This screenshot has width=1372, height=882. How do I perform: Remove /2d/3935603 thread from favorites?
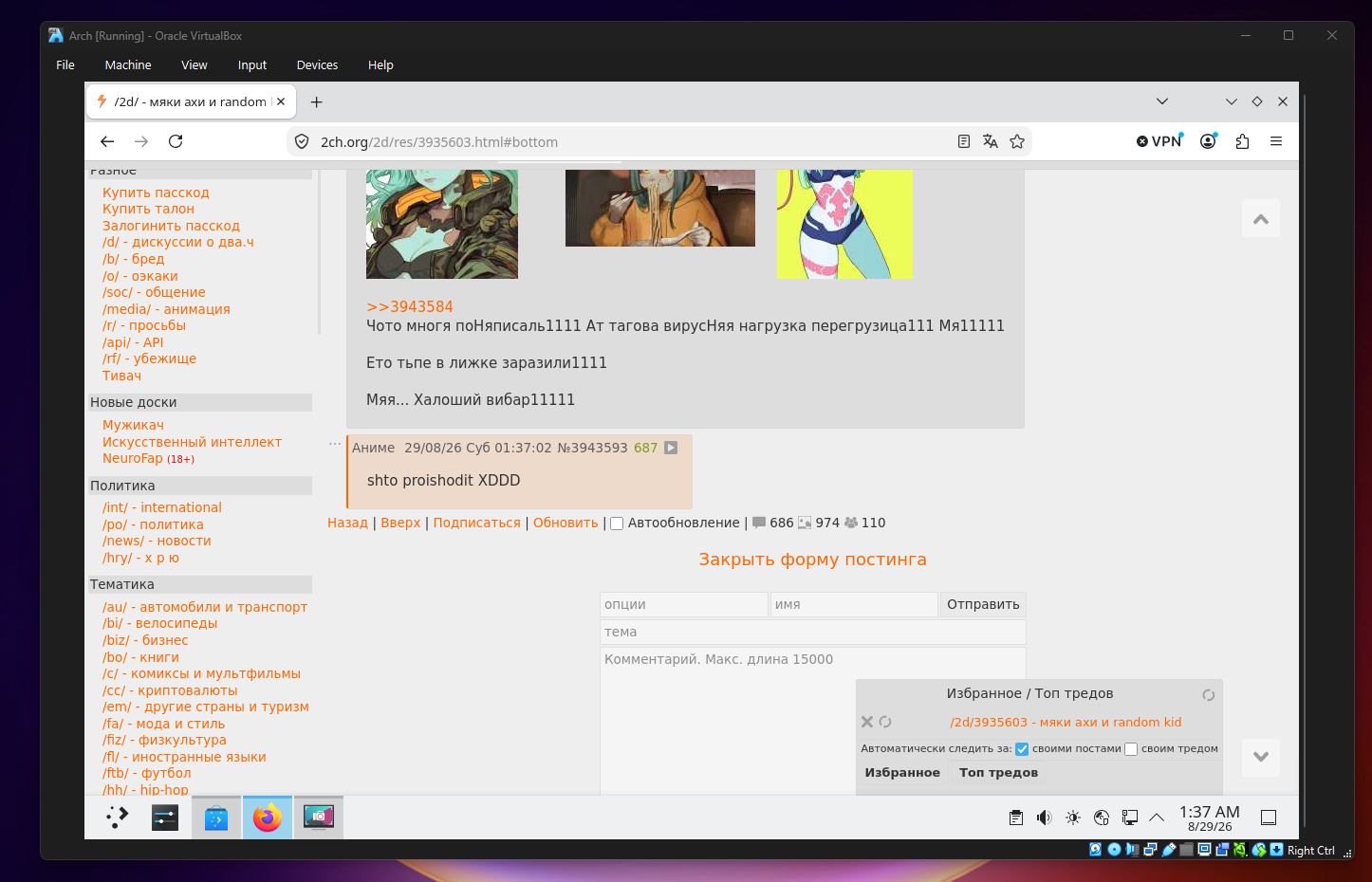point(867,722)
